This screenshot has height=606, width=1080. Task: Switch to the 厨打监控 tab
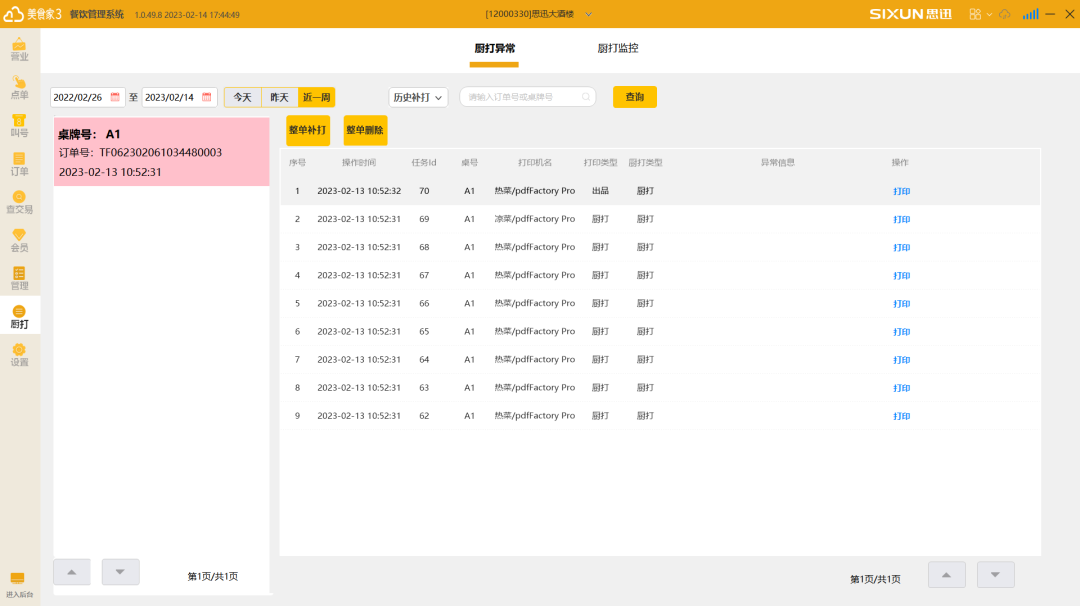[x=618, y=48]
